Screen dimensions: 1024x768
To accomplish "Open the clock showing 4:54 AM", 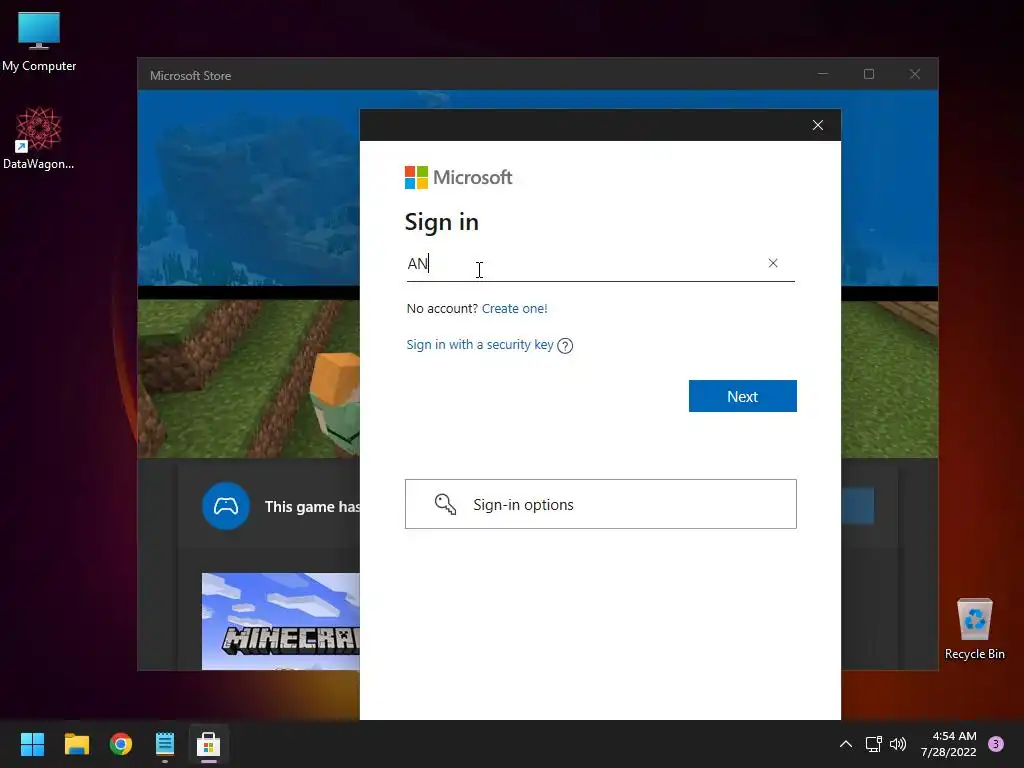I will click(x=949, y=744).
